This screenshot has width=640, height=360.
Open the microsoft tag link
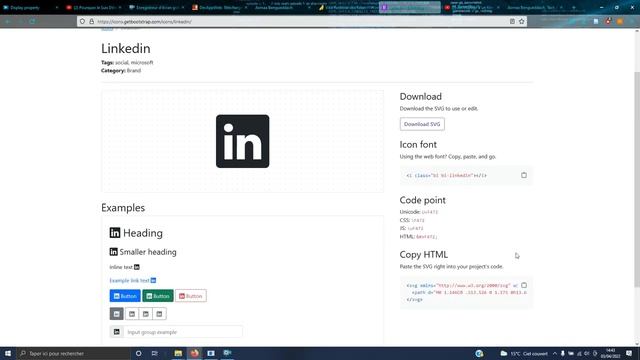(142, 62)
